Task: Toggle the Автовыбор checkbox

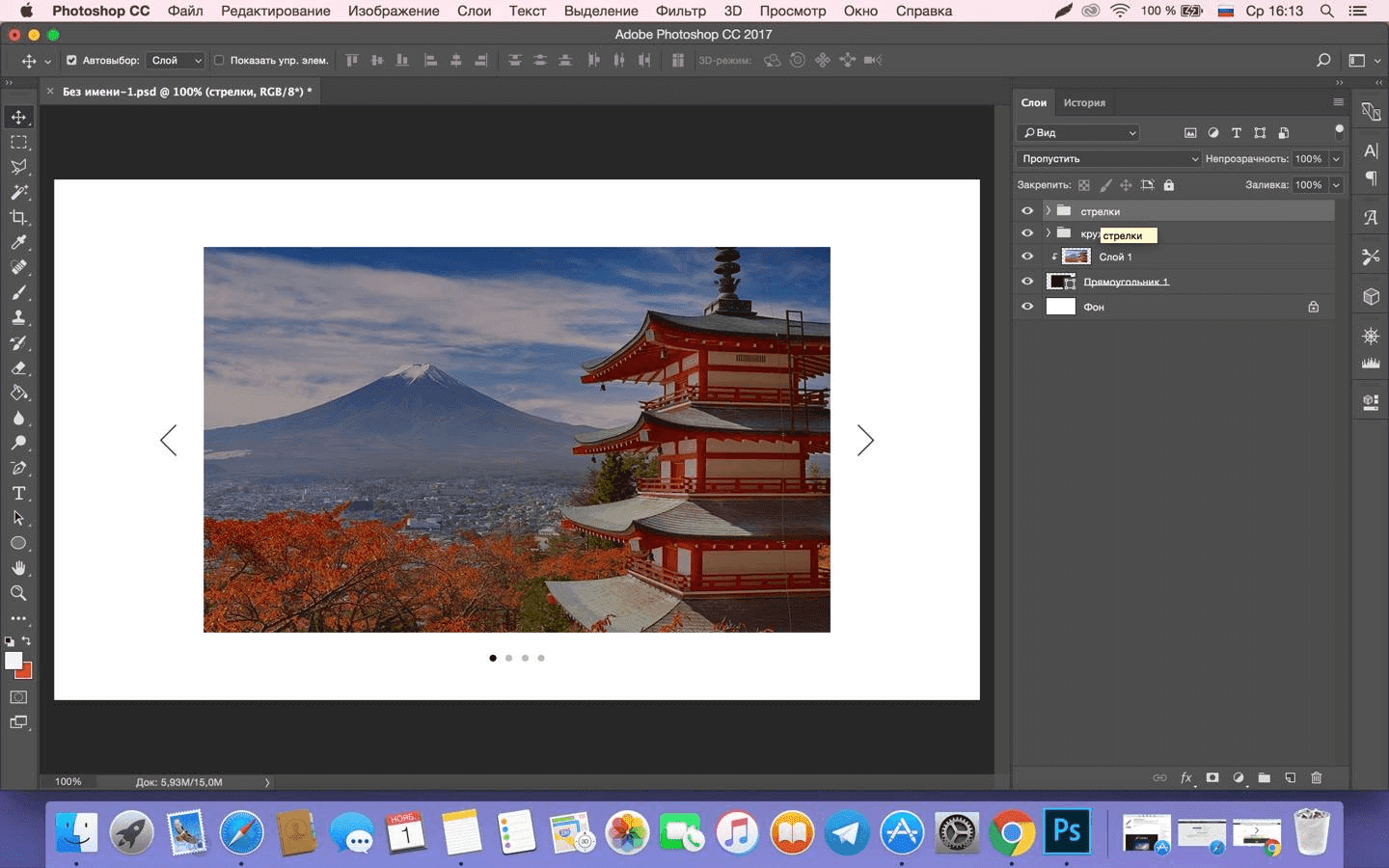Action: (71, 60)
